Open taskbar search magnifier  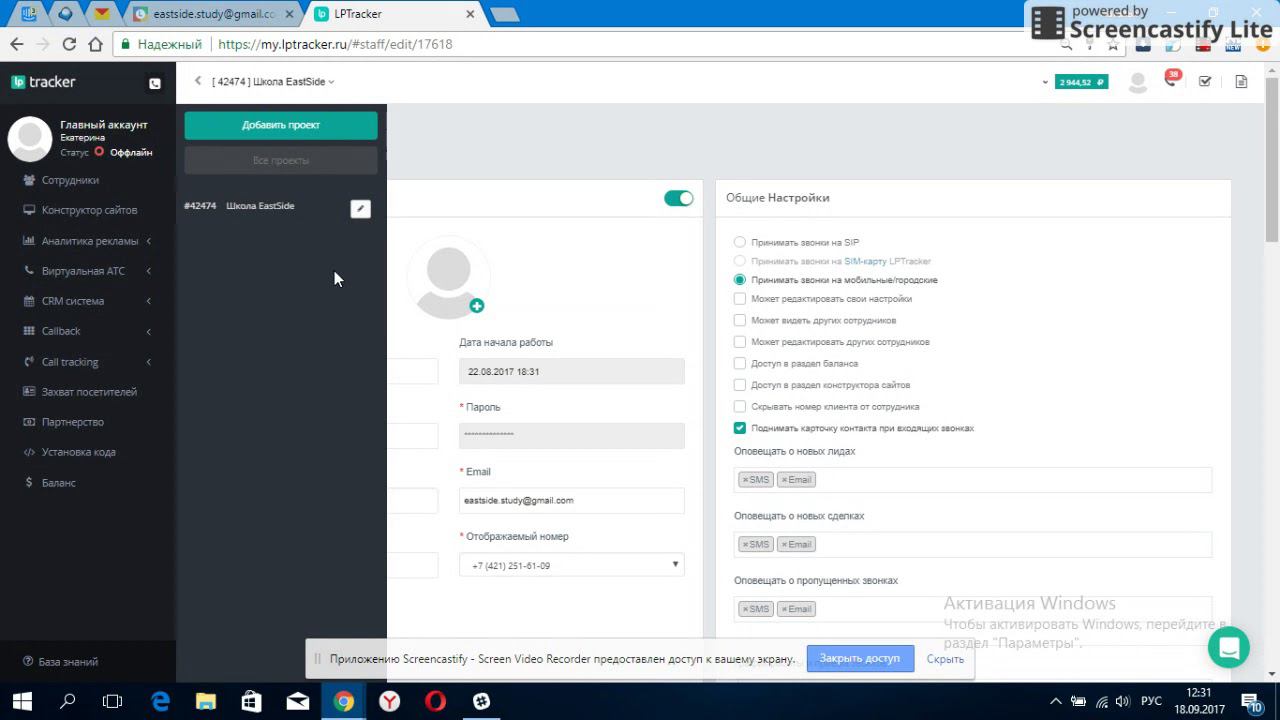point(68,701)
